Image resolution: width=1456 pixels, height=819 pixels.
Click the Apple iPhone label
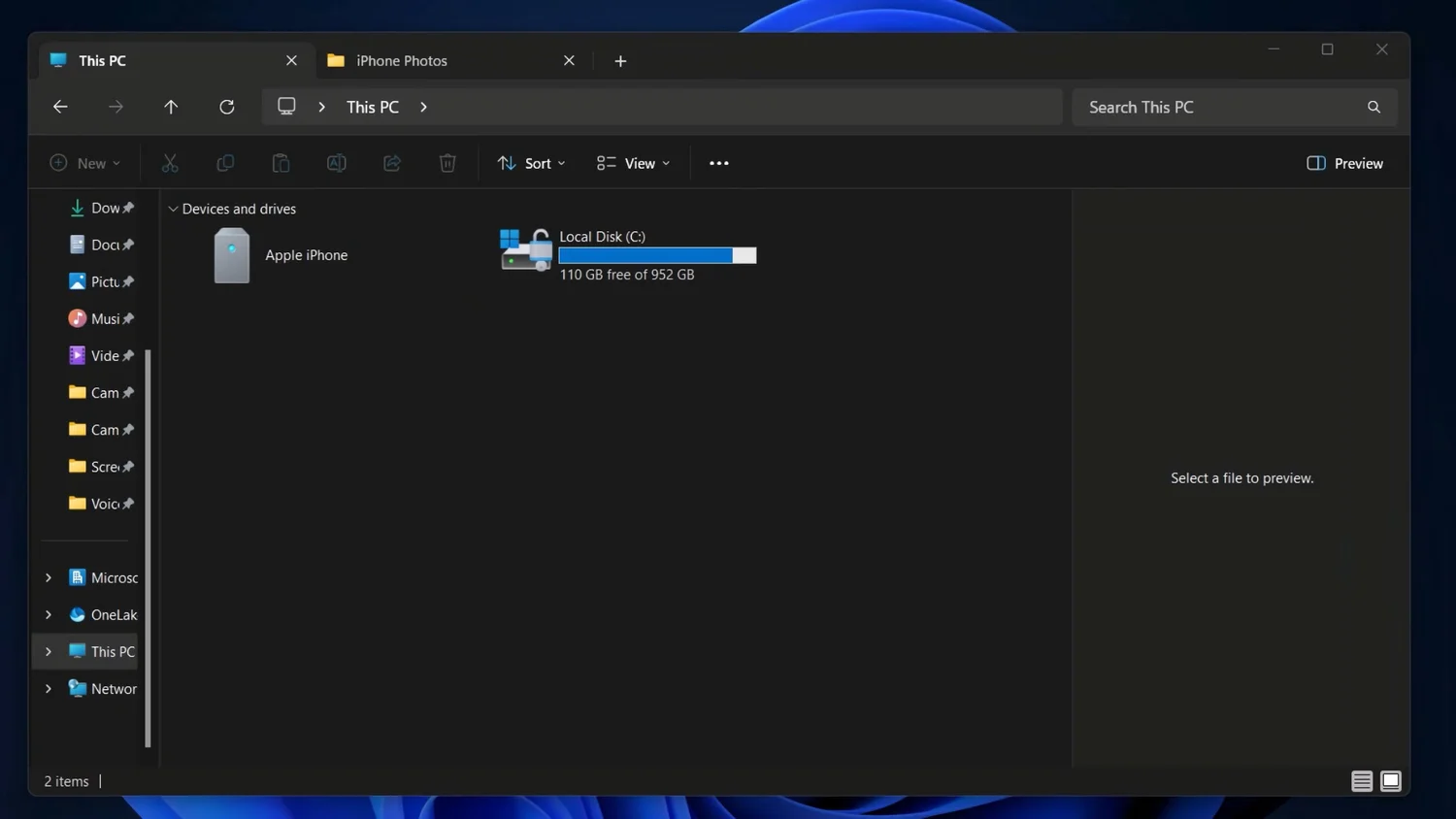(x=307, y=255)
